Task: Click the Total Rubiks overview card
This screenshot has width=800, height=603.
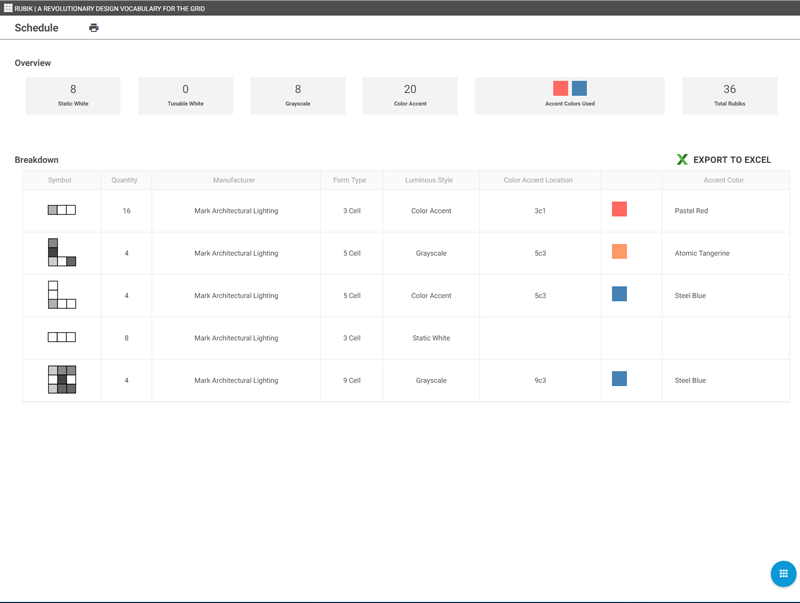Action: (730, 95)
